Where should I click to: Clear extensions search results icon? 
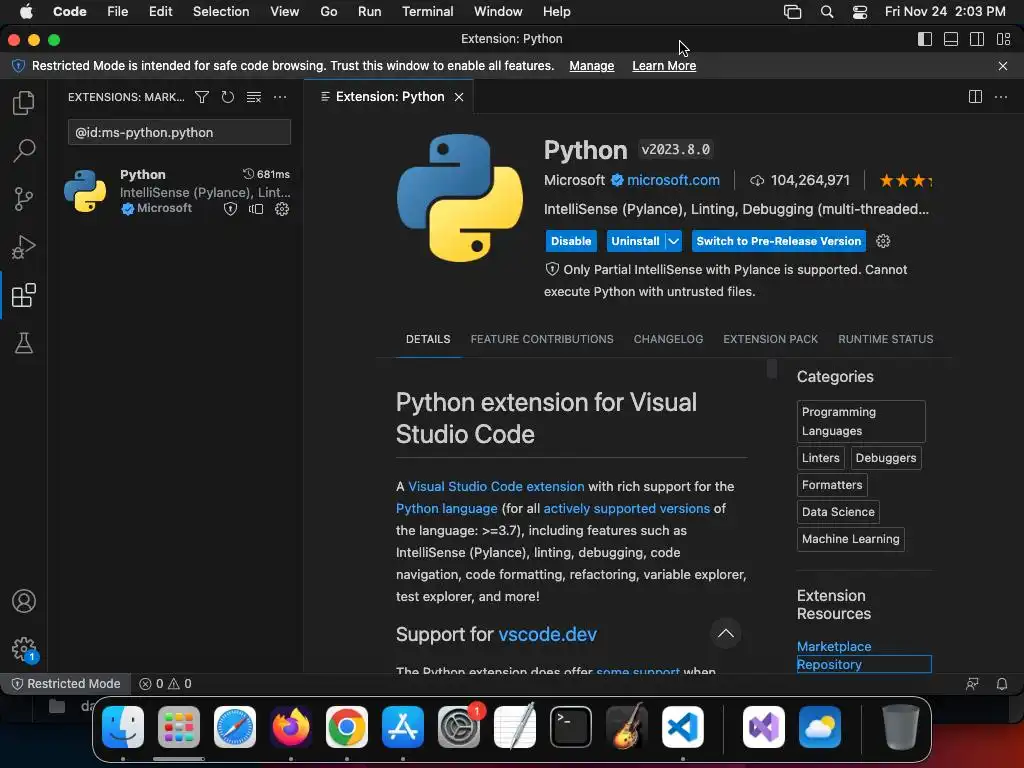[253, 97]
